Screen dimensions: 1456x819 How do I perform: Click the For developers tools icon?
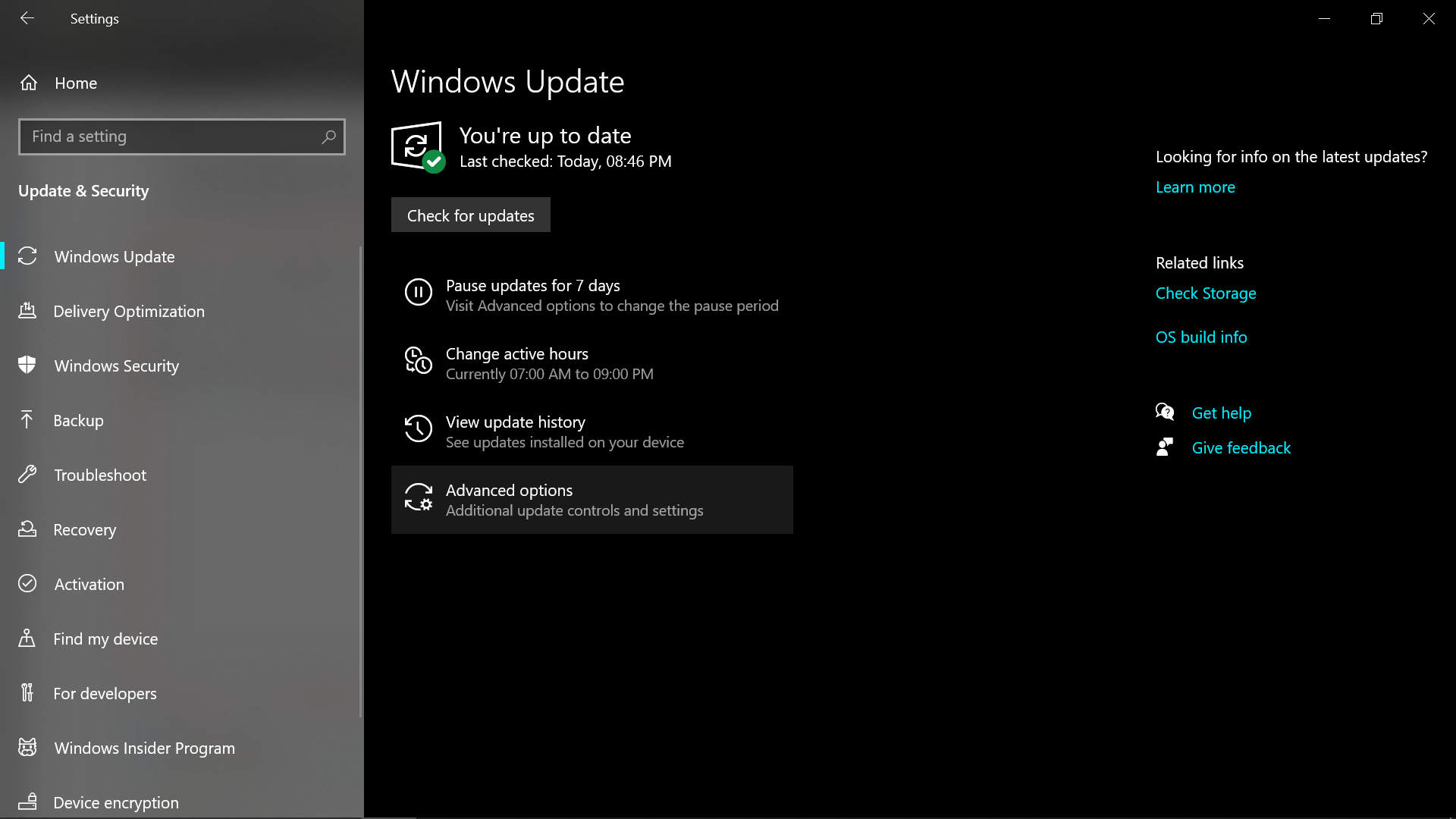pos(27,693)
